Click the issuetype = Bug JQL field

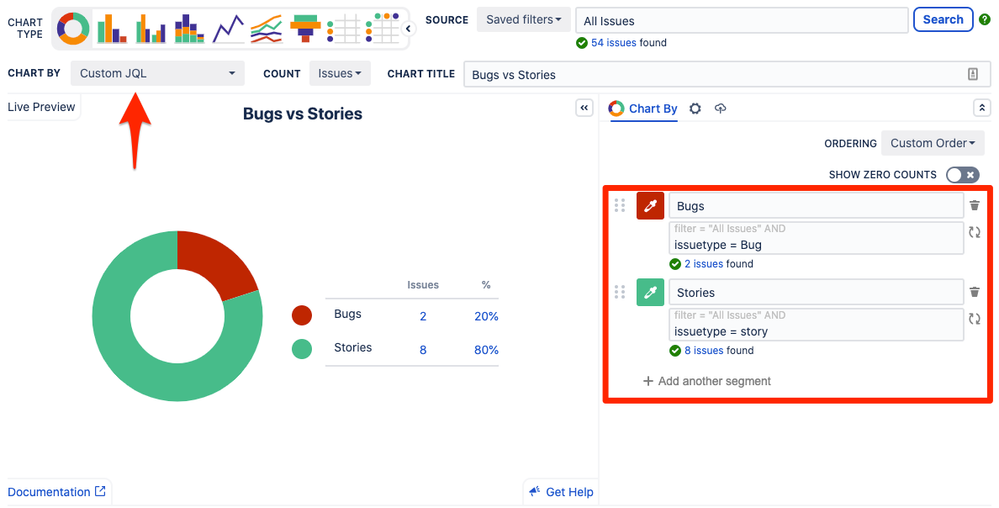816,238
